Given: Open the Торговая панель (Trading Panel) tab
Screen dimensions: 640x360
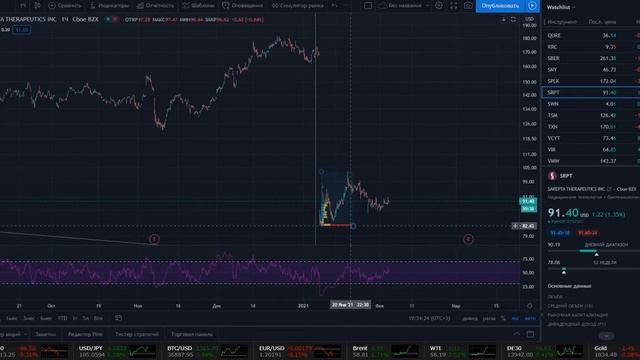Looking at the screenshot, I should coord(192,334).
